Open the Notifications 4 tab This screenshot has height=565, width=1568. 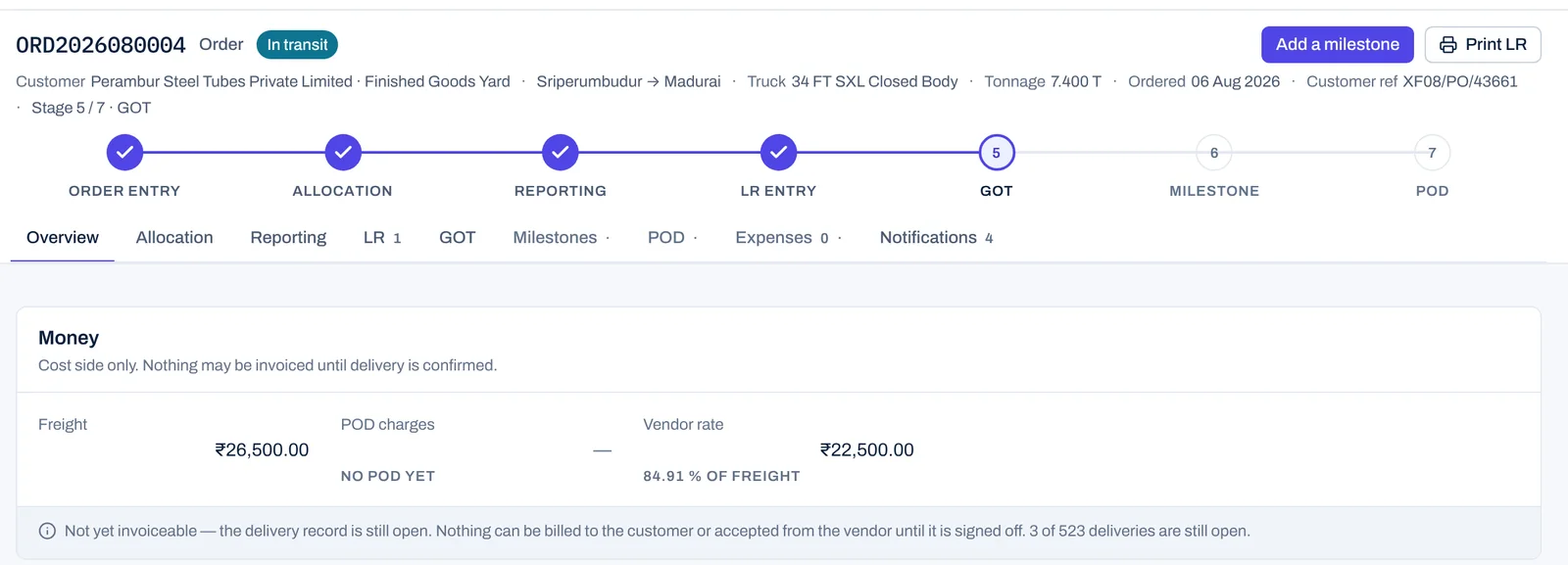point(936,238)
